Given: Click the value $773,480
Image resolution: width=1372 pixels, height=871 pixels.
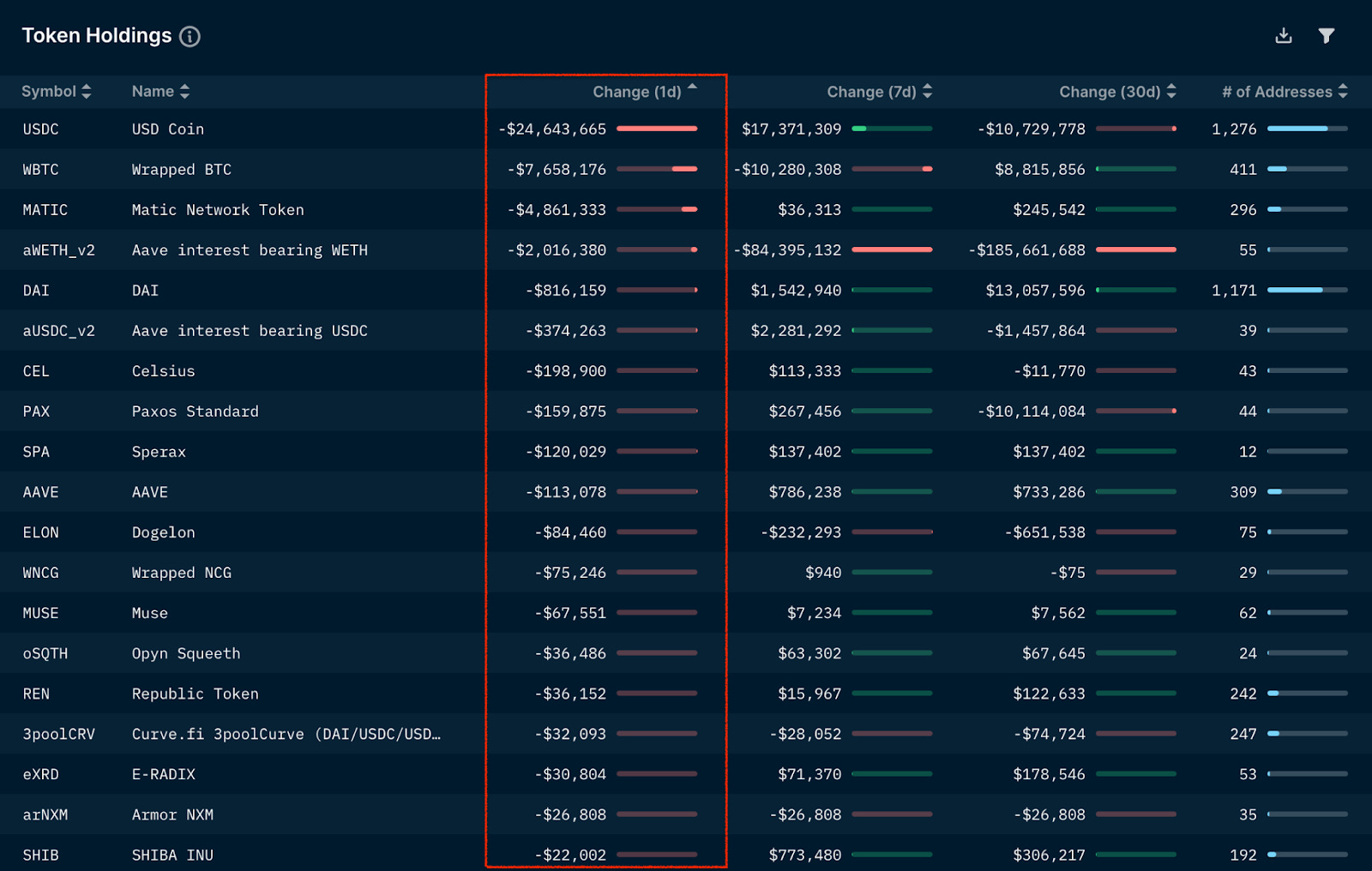Looking at the screenshot, I should point(805,855).
